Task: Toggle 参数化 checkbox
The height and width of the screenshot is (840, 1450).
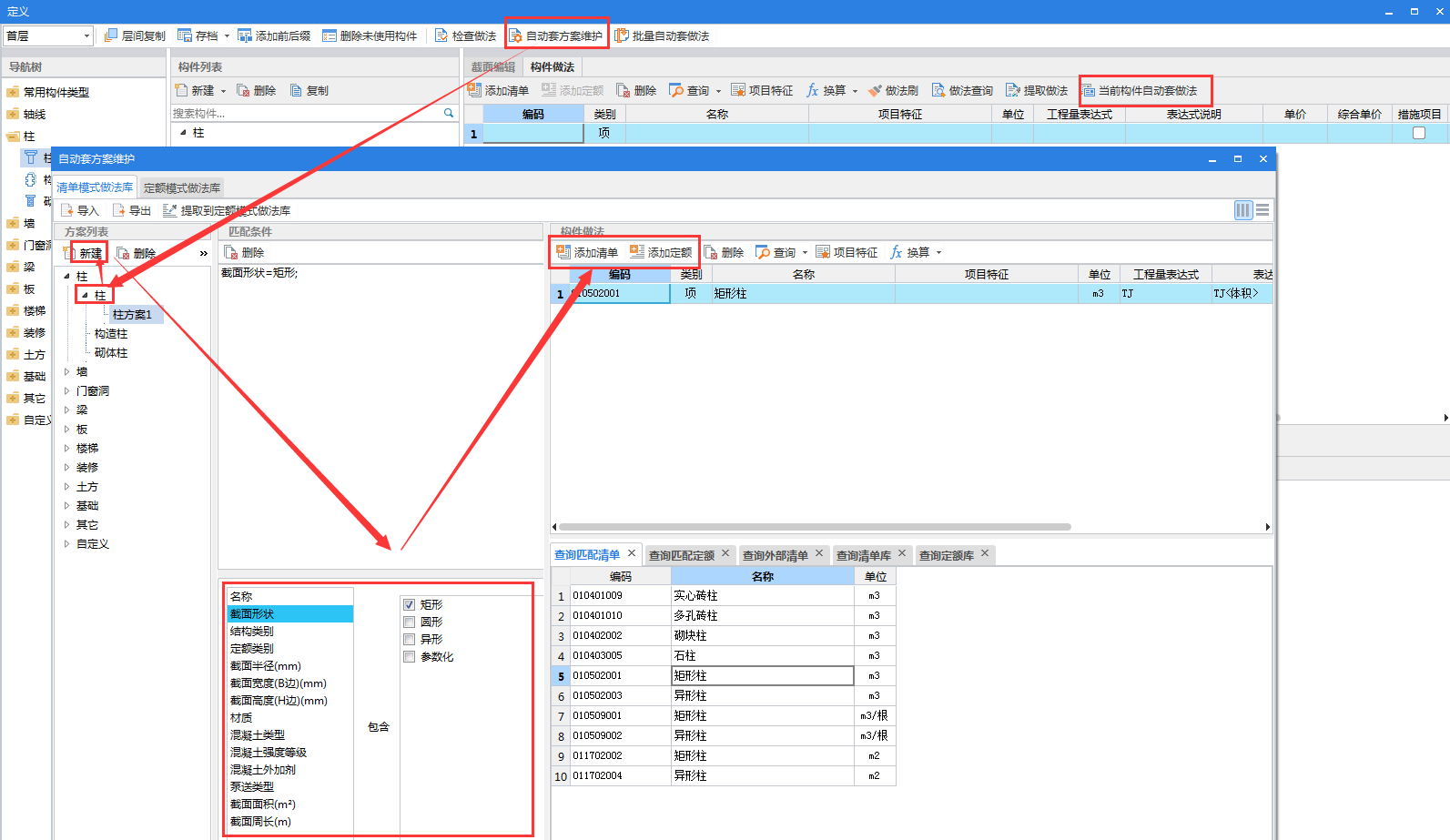Action: (410, 656)
